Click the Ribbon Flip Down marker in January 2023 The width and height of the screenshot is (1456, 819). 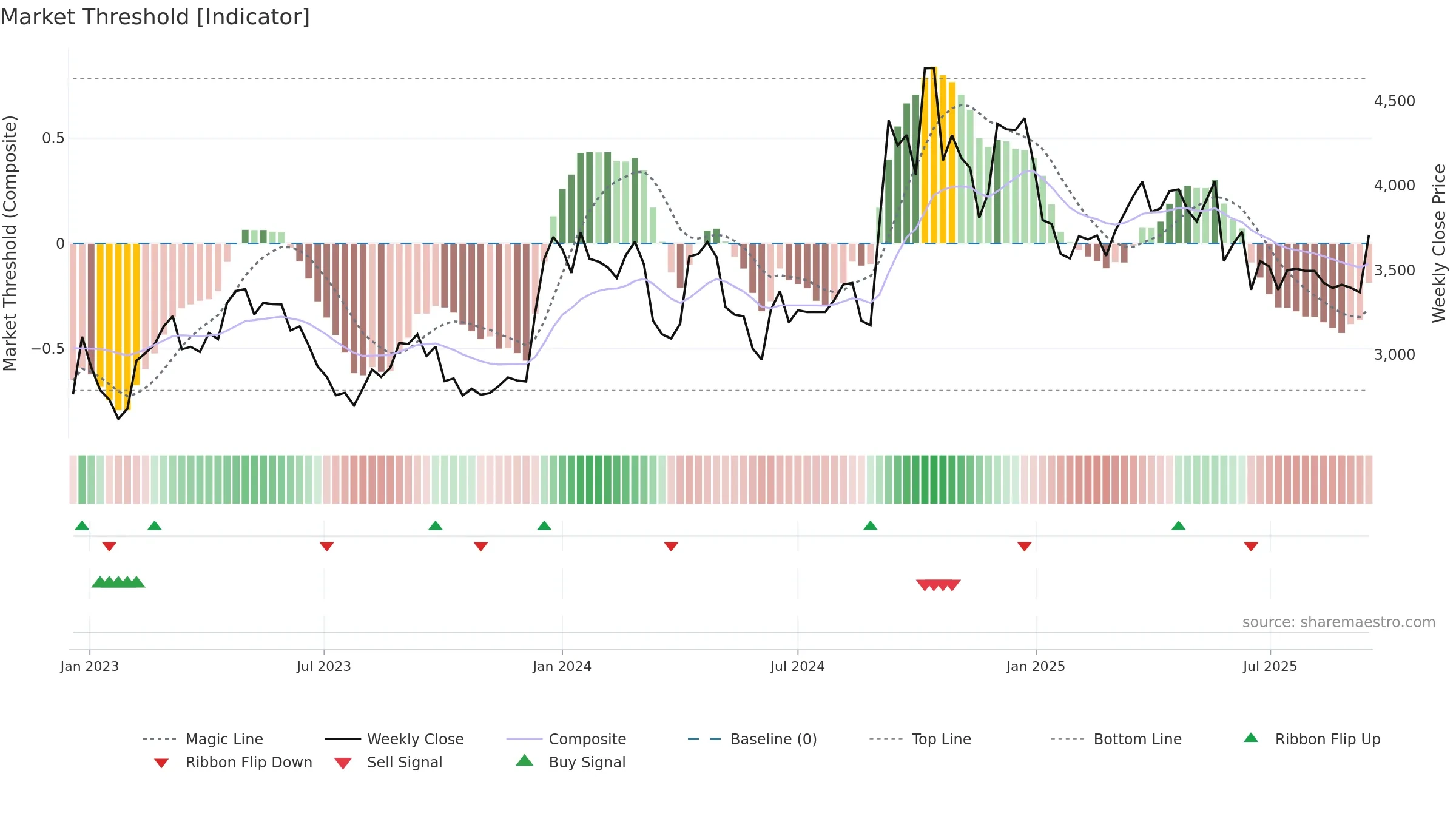coord(109,547)
